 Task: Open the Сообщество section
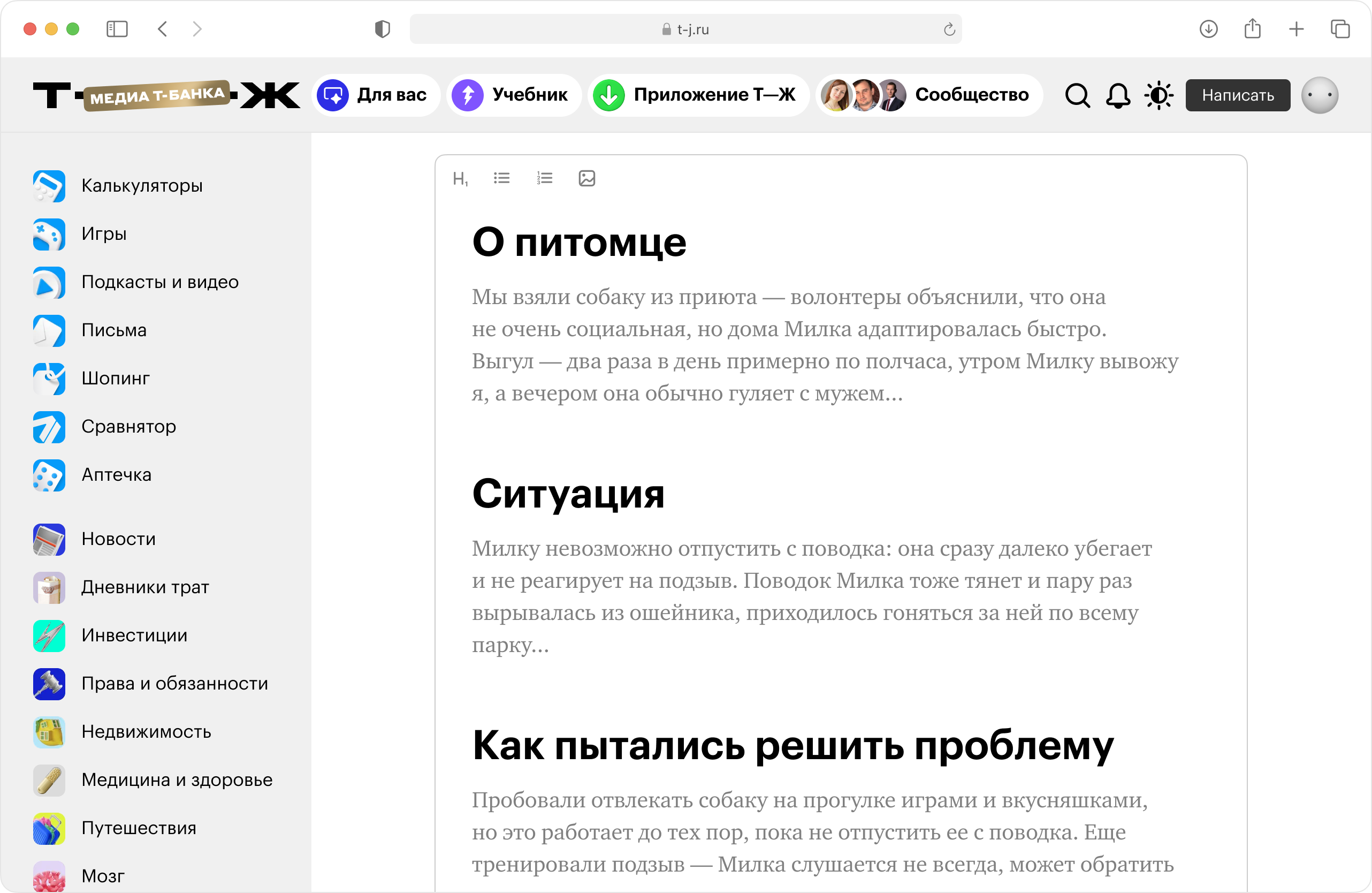[x=929, y=95]
